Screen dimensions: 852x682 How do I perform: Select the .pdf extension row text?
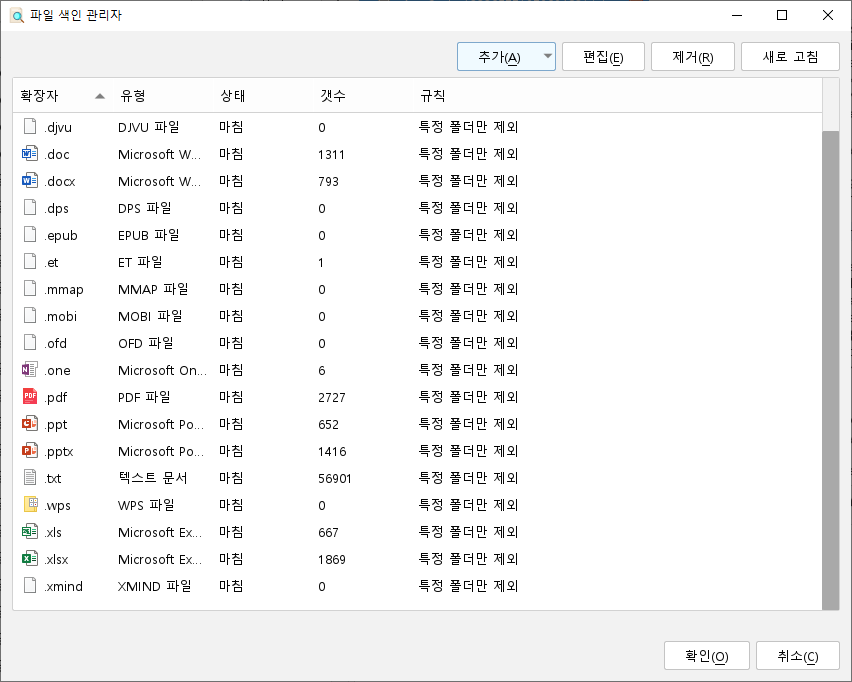[x=56, y=397]
